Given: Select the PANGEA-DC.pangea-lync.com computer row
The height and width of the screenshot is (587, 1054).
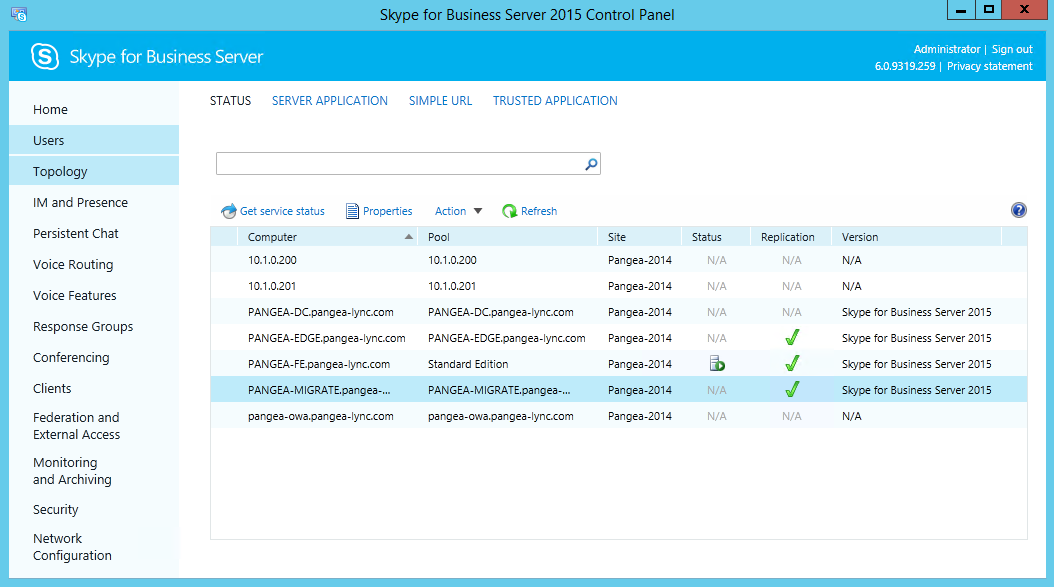Looking at the screenshot, I should click(618, 312).
